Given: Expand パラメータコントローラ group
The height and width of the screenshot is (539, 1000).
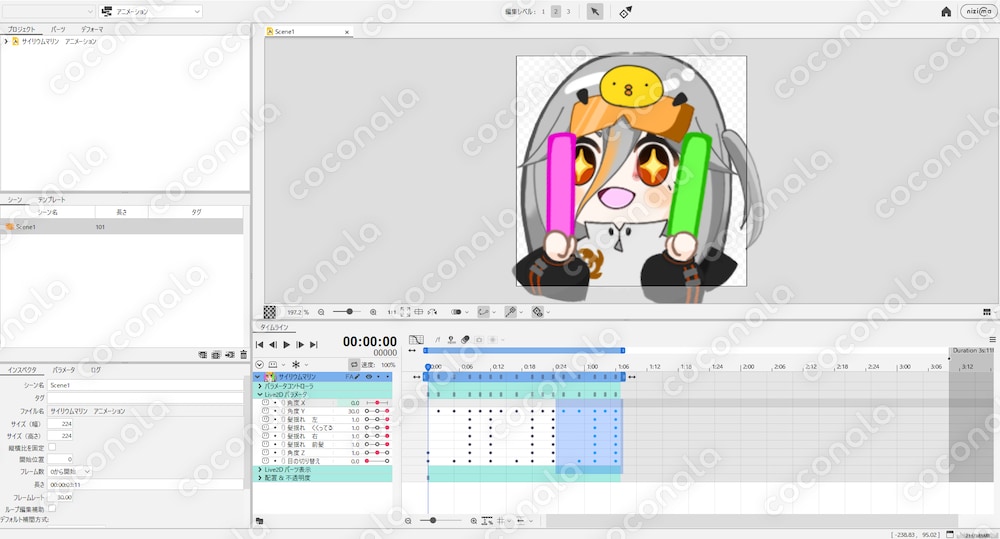Looking at the screenshot, I should [260, 386].
